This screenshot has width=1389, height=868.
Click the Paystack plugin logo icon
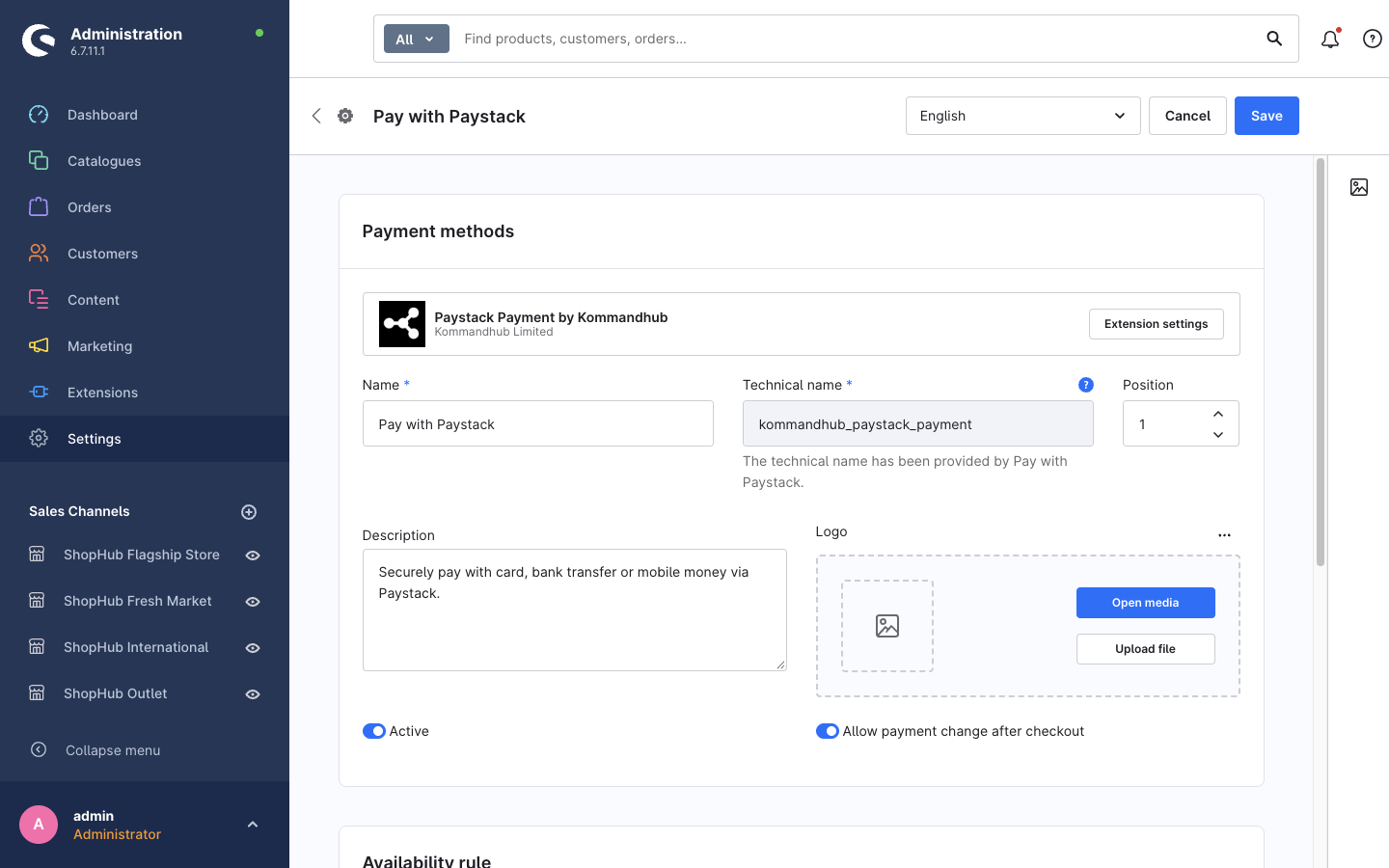(x=402, y=324)
